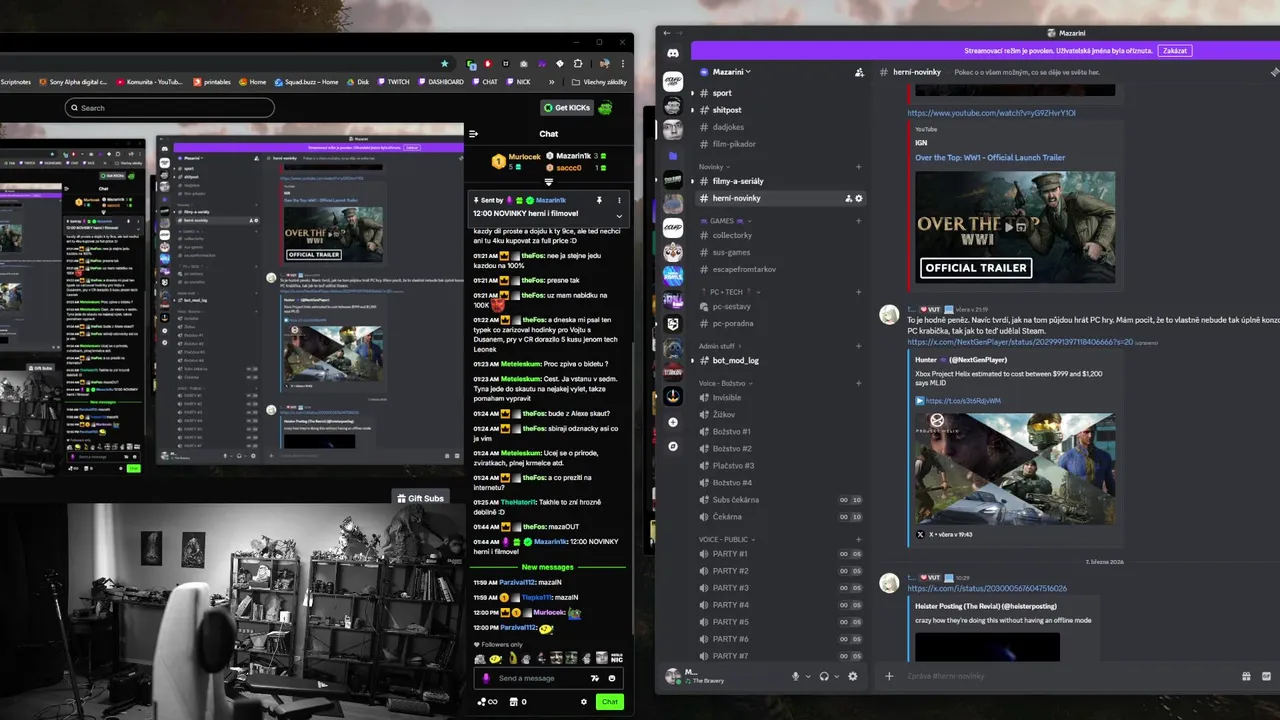This screenshot has height=720, width=1280.
Task: Open NICK bookmark in browser bar
Action: (518, 82)
